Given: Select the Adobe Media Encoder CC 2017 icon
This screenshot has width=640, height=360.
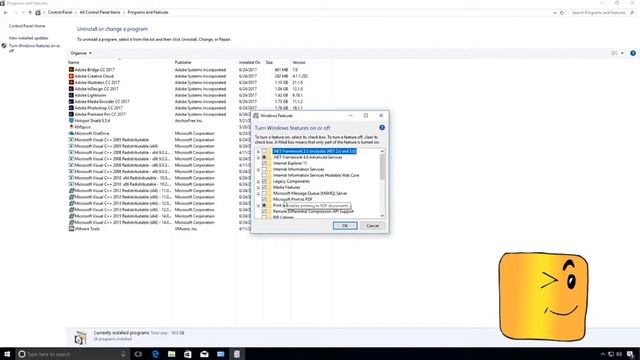Looking at the screenshot, I should pos(71,102).
